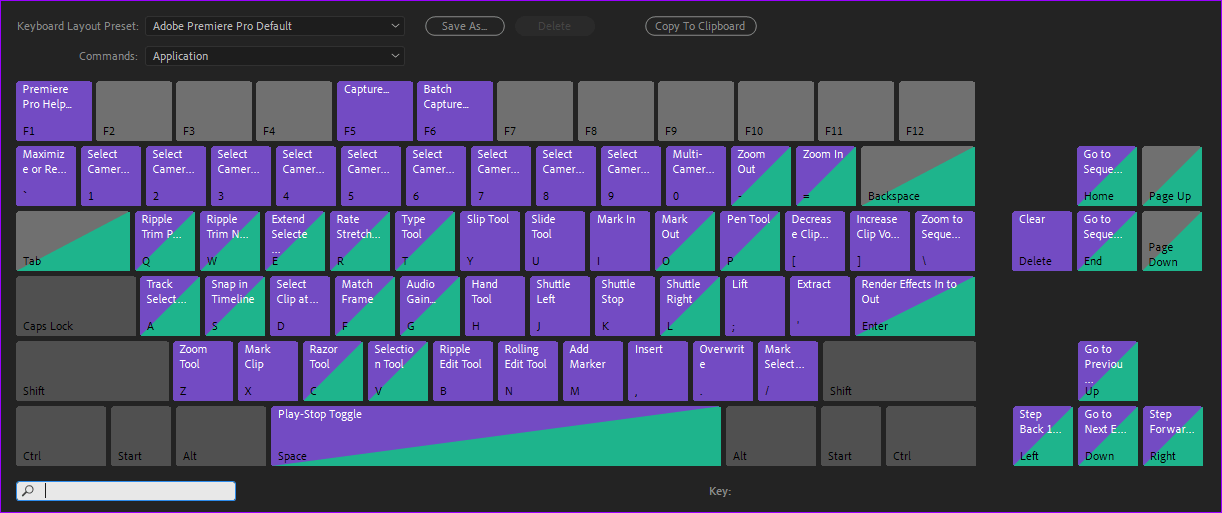The width and height of the screenshot is (1222, 513).
Task: Select the comma Insert key
Action: (658, 371)
